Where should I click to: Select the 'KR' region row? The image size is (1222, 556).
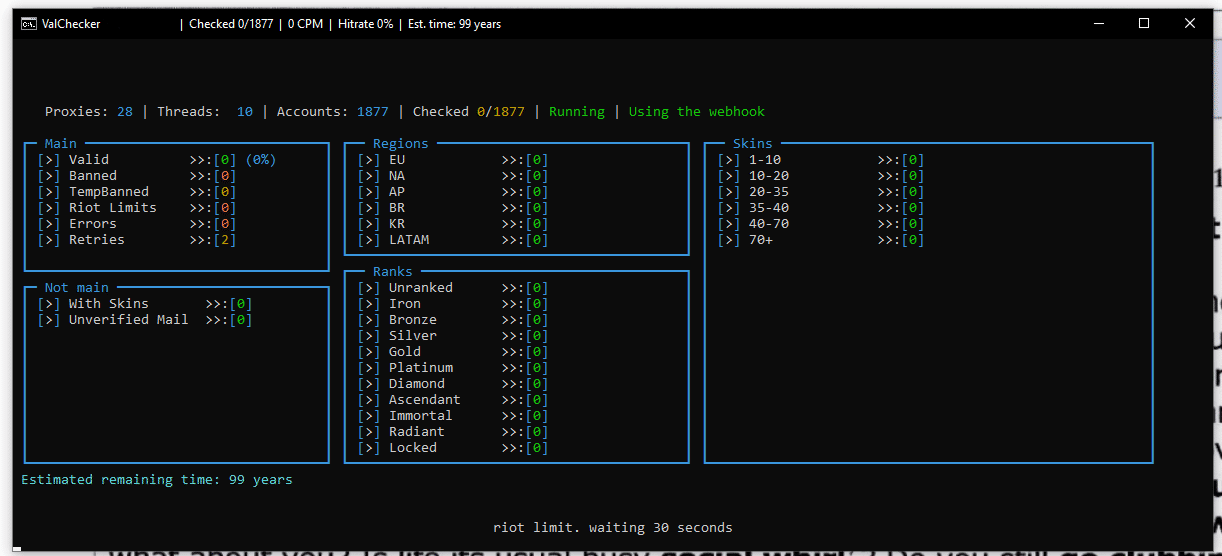[453, 224]
